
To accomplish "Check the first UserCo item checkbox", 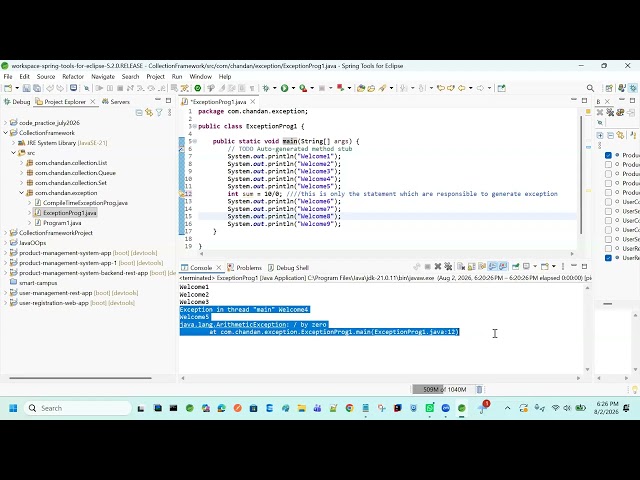I will (608, 202).
